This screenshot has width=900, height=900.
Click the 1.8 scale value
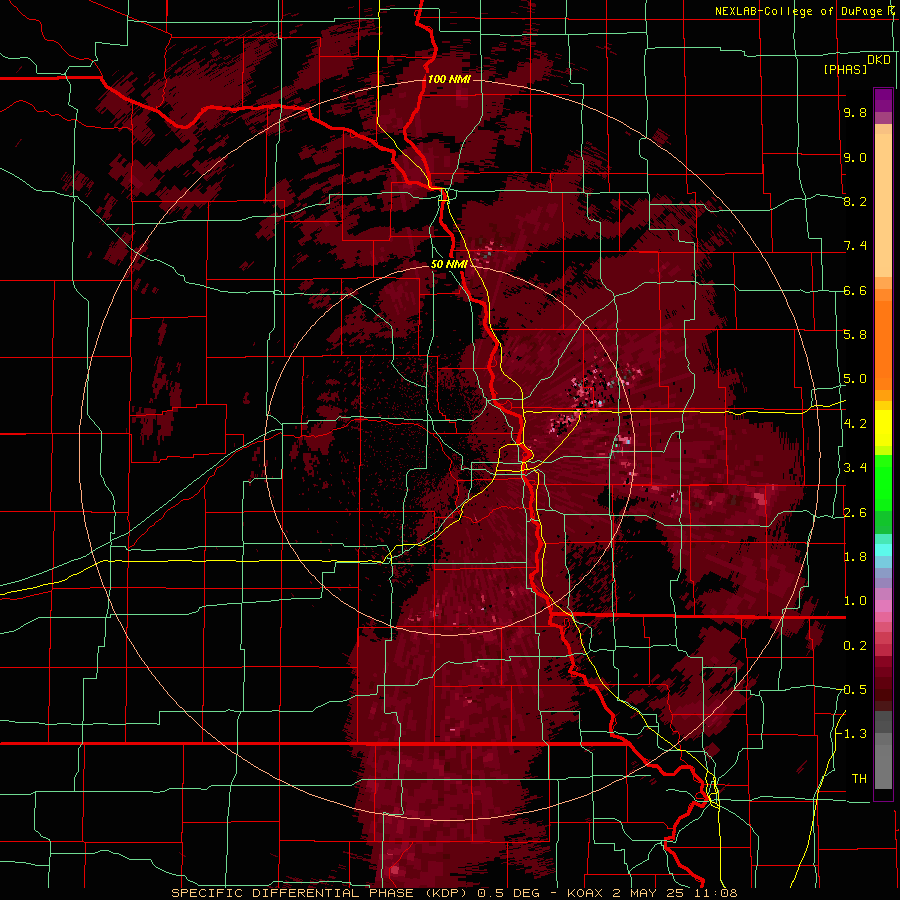[x=855, y=557]
